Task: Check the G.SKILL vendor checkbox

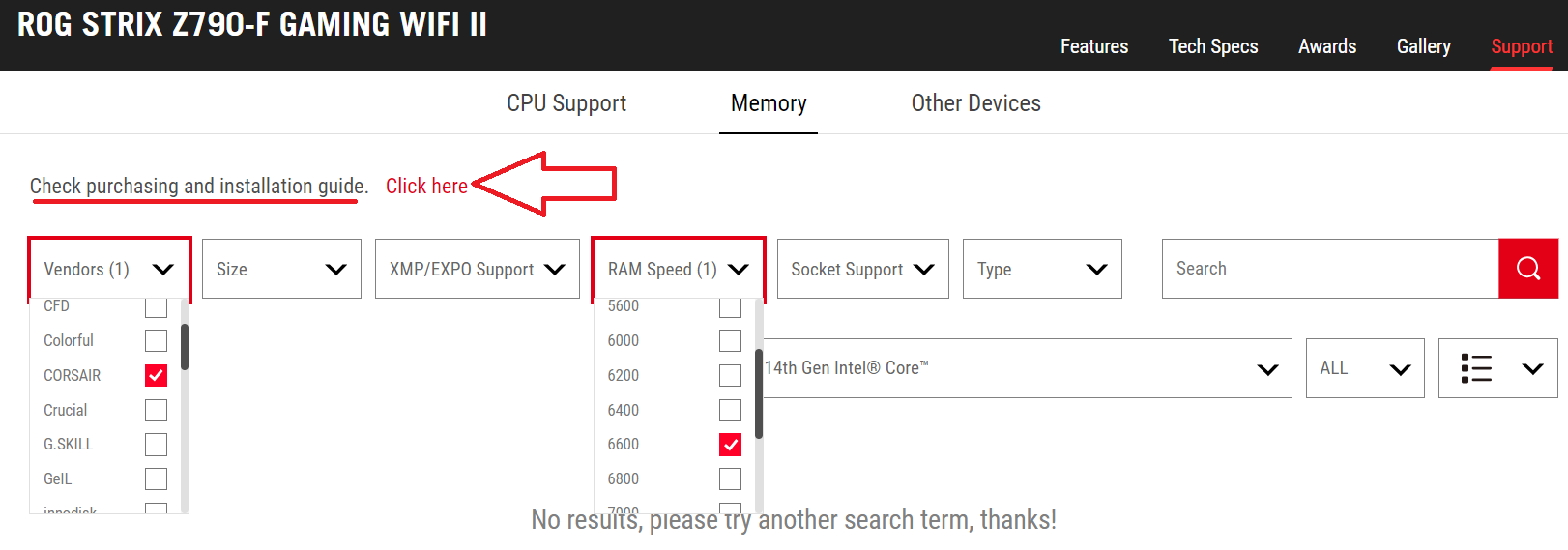Action: (x=156, y=445)
